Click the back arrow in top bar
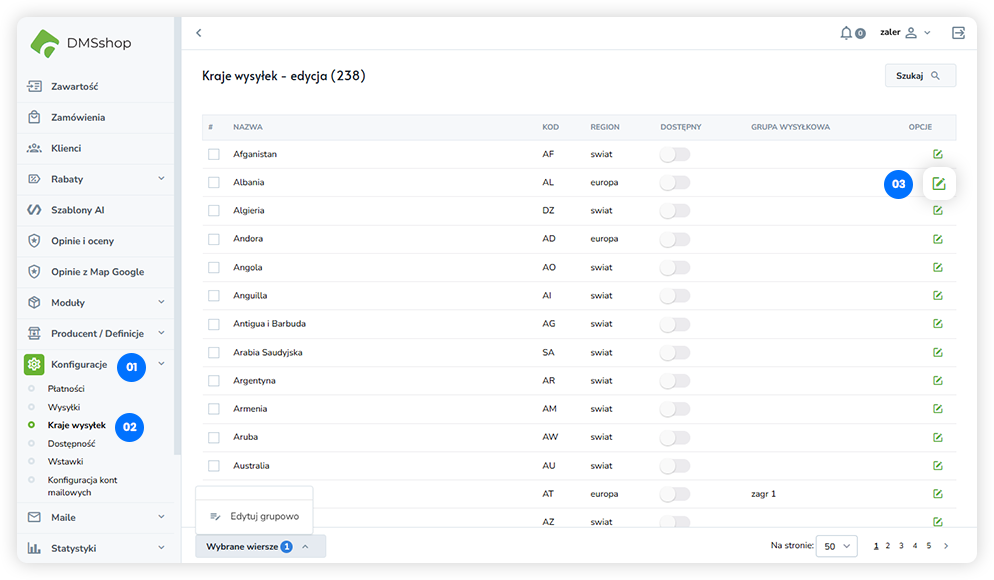The height and width of the screenshot is (580, 994). (199, 33)
